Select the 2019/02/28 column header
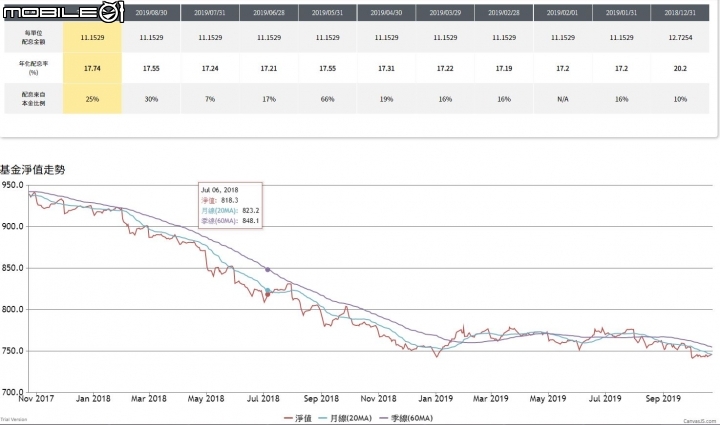This screenshot has width=720, height=425. coord(504,12)
